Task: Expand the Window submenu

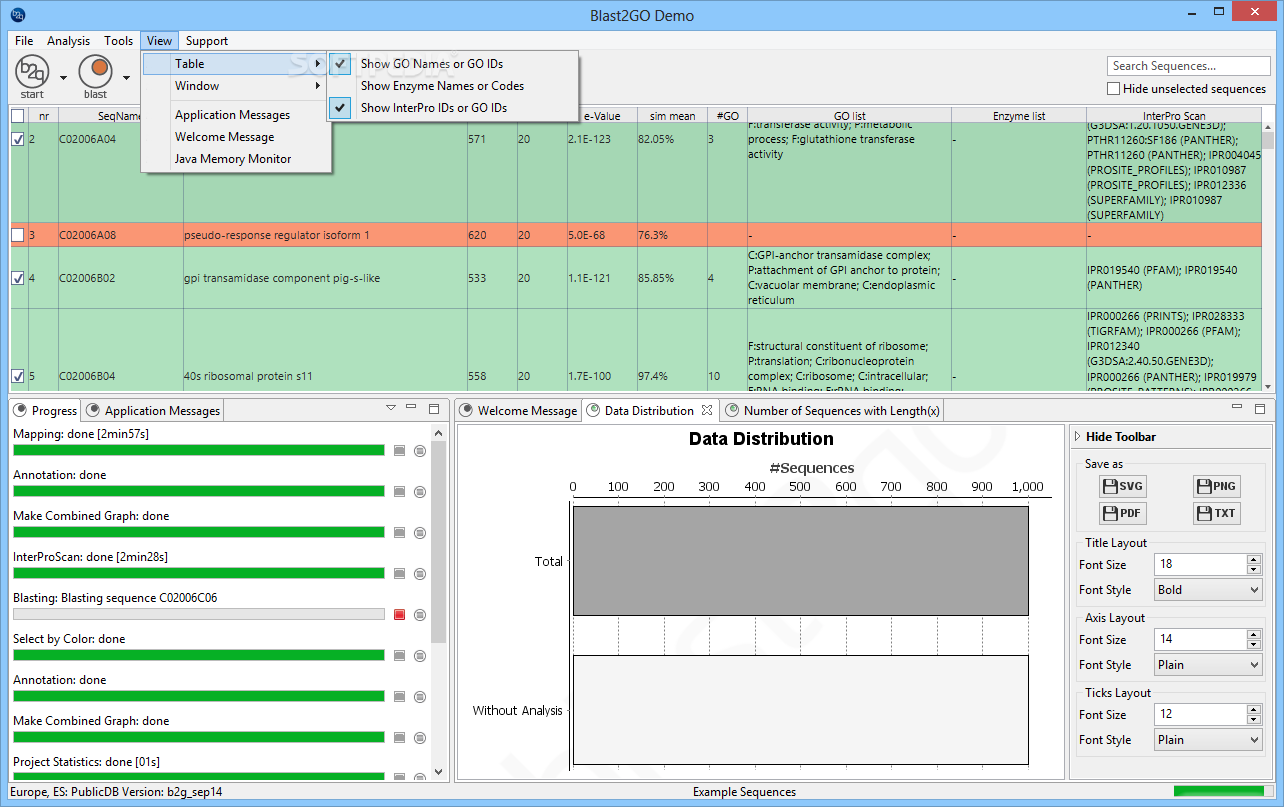Action: (235, 86)
